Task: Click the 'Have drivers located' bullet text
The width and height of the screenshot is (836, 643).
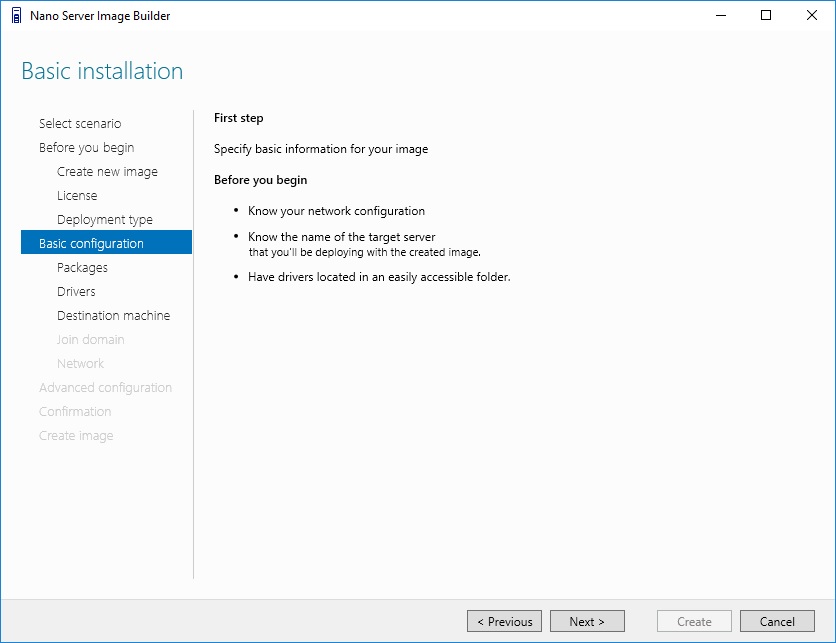Action: click(x=379, y=277)
